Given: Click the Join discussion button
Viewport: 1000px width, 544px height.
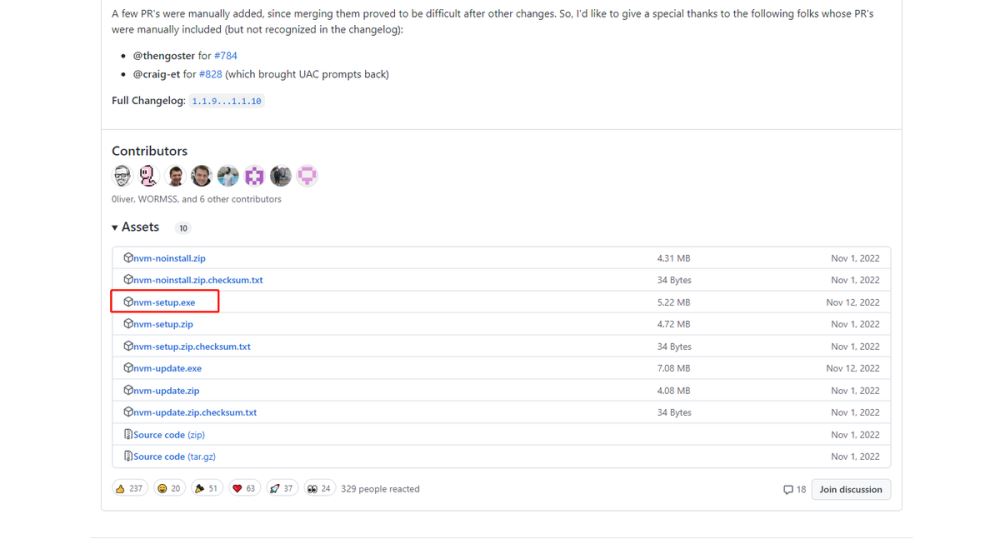Looking at the screenshot, I should pyautogui.click(x=851, y=490).
